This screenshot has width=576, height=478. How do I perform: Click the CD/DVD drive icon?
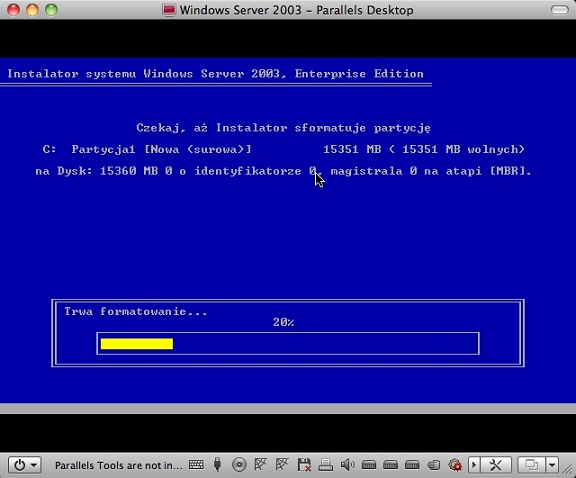click(x=239, y=465)
